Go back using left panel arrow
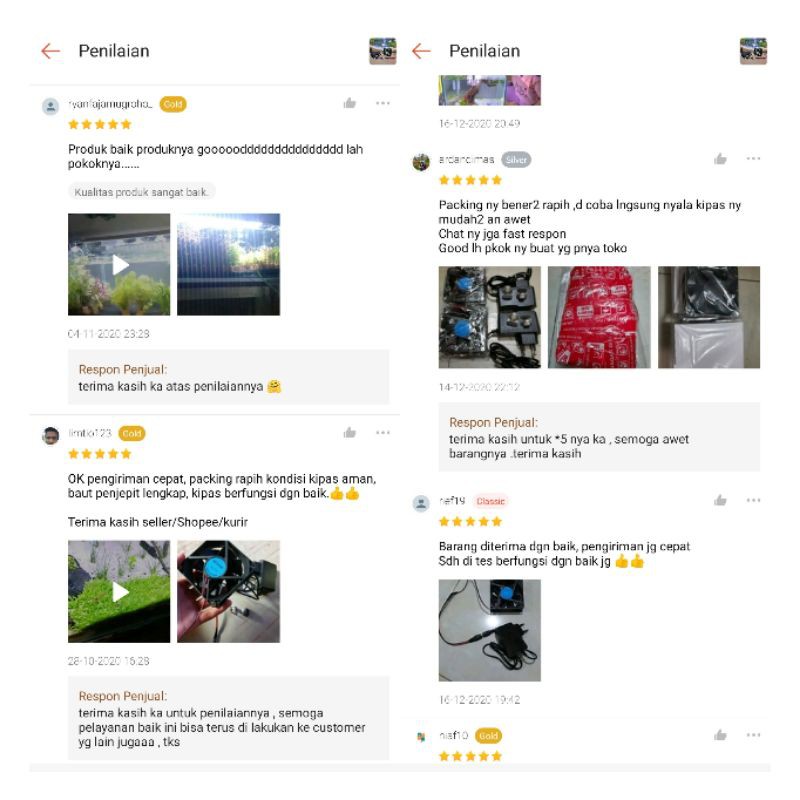This screenshot has height=800, width=800. [x=51, y=51]
